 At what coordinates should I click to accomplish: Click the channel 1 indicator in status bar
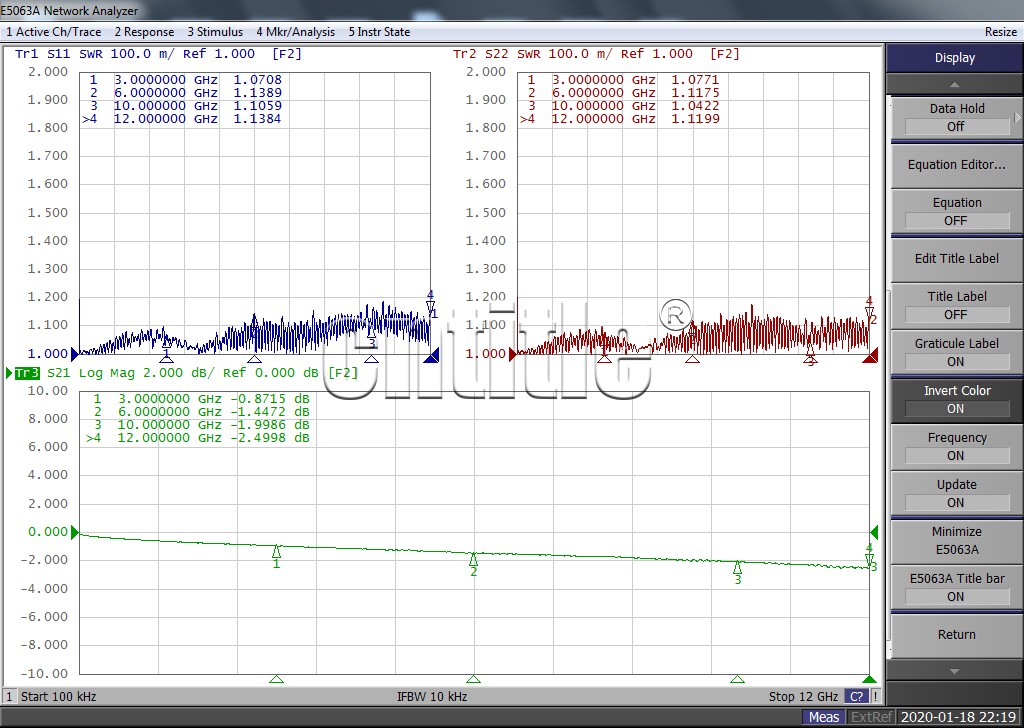[9, 697]
